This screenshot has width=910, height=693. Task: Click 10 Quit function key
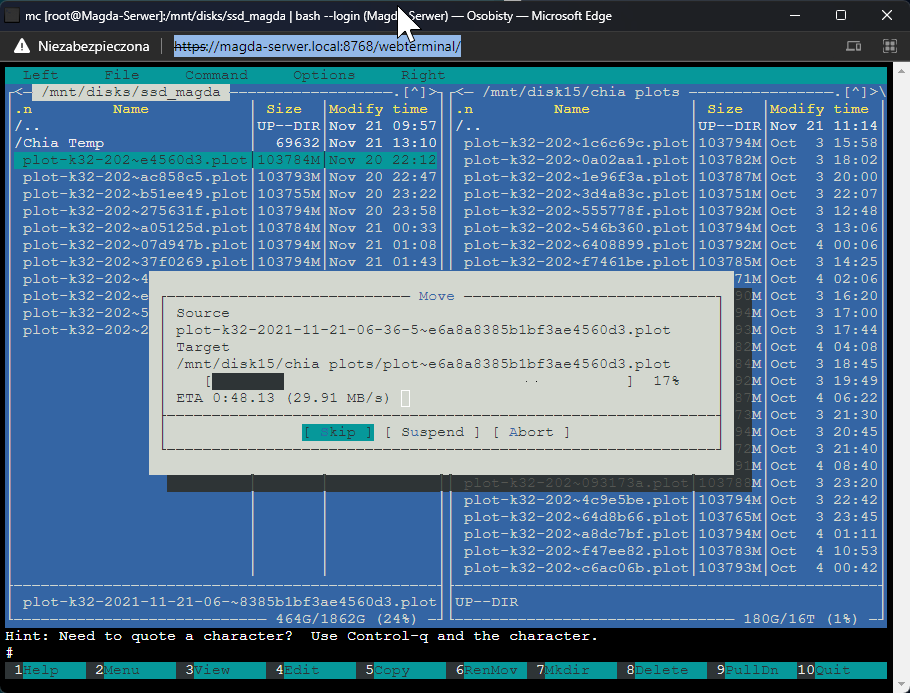842,670
